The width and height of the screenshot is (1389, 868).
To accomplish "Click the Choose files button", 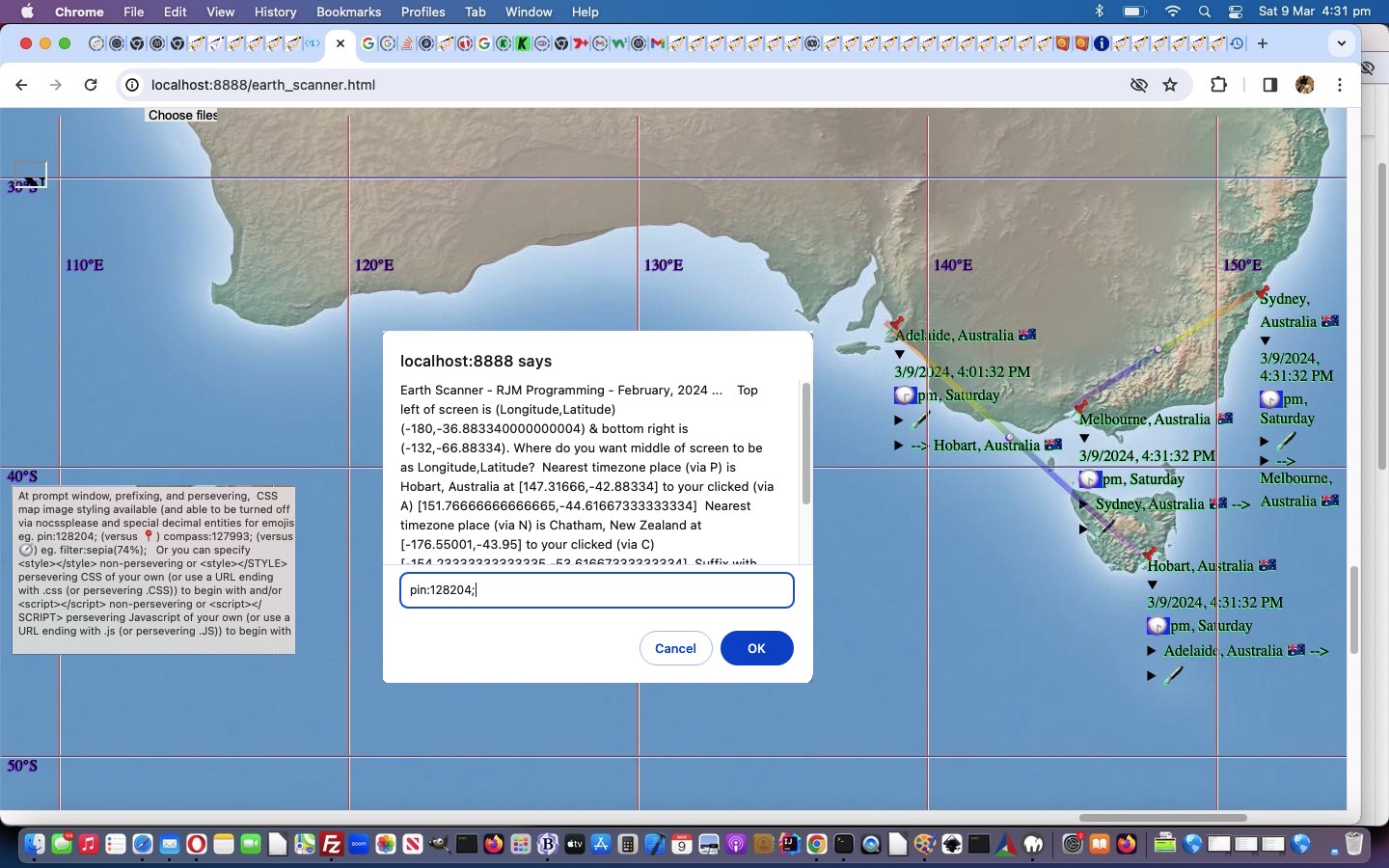I will point(182,115).
